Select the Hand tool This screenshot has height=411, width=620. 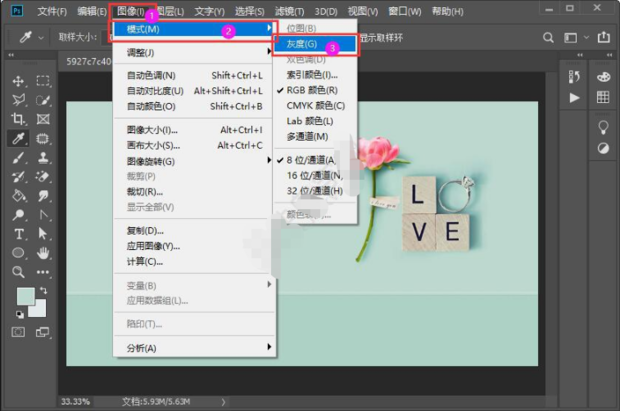point(43,253)
